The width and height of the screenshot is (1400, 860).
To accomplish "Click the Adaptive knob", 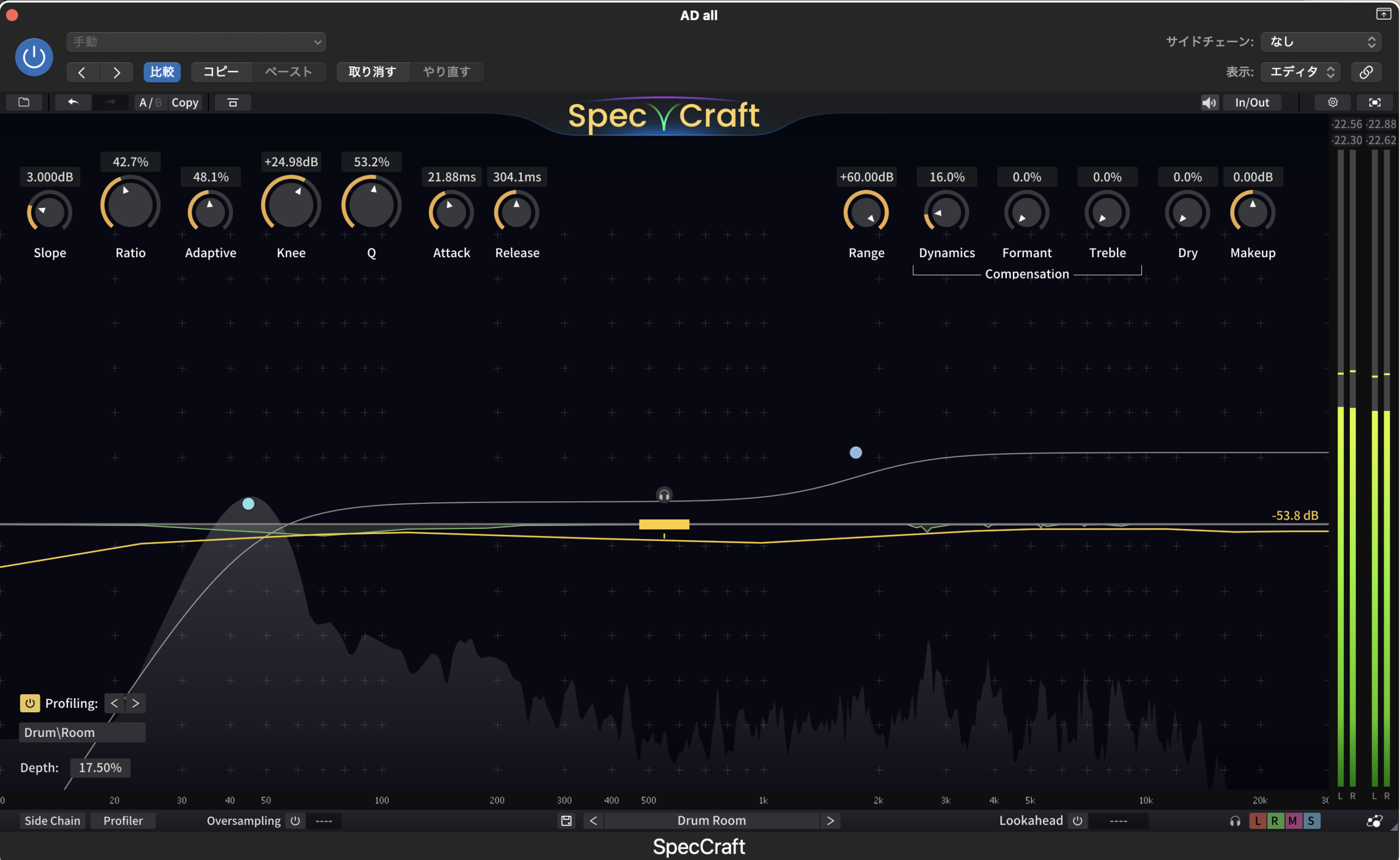I will click(x=211, y=212).
